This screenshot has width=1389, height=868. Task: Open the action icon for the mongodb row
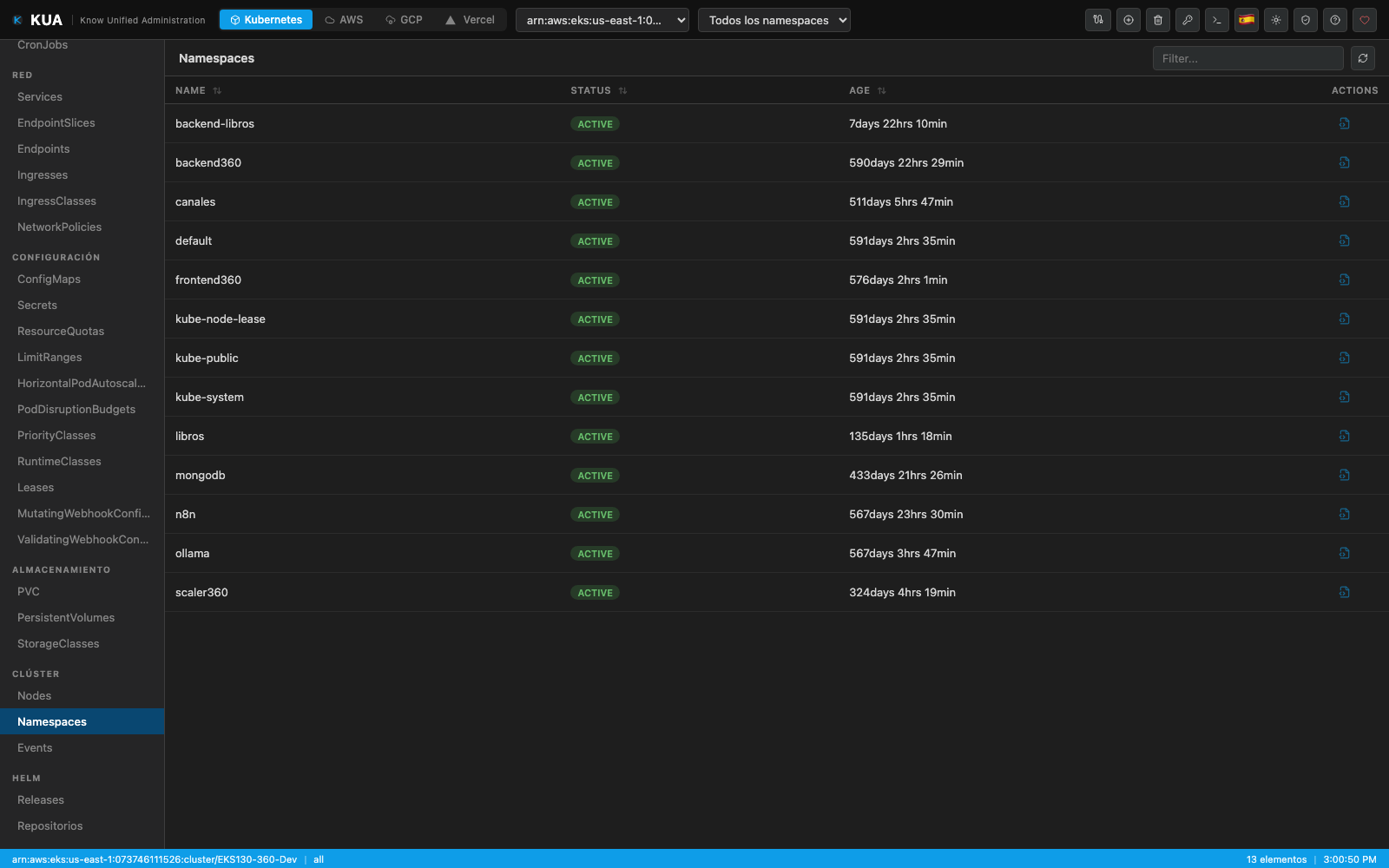click(x=1344, y=475)
